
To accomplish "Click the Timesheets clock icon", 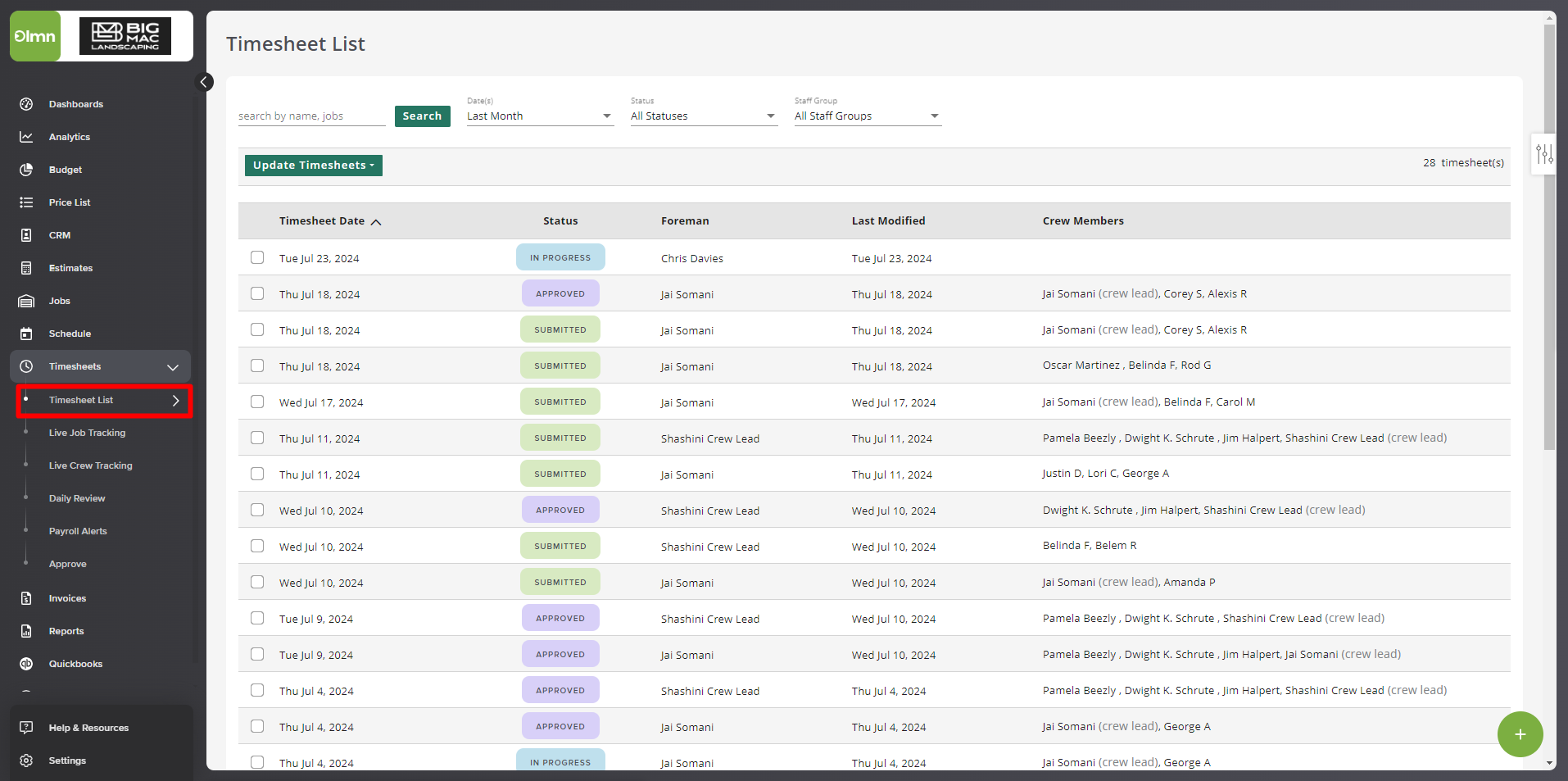I will (26, 366).
